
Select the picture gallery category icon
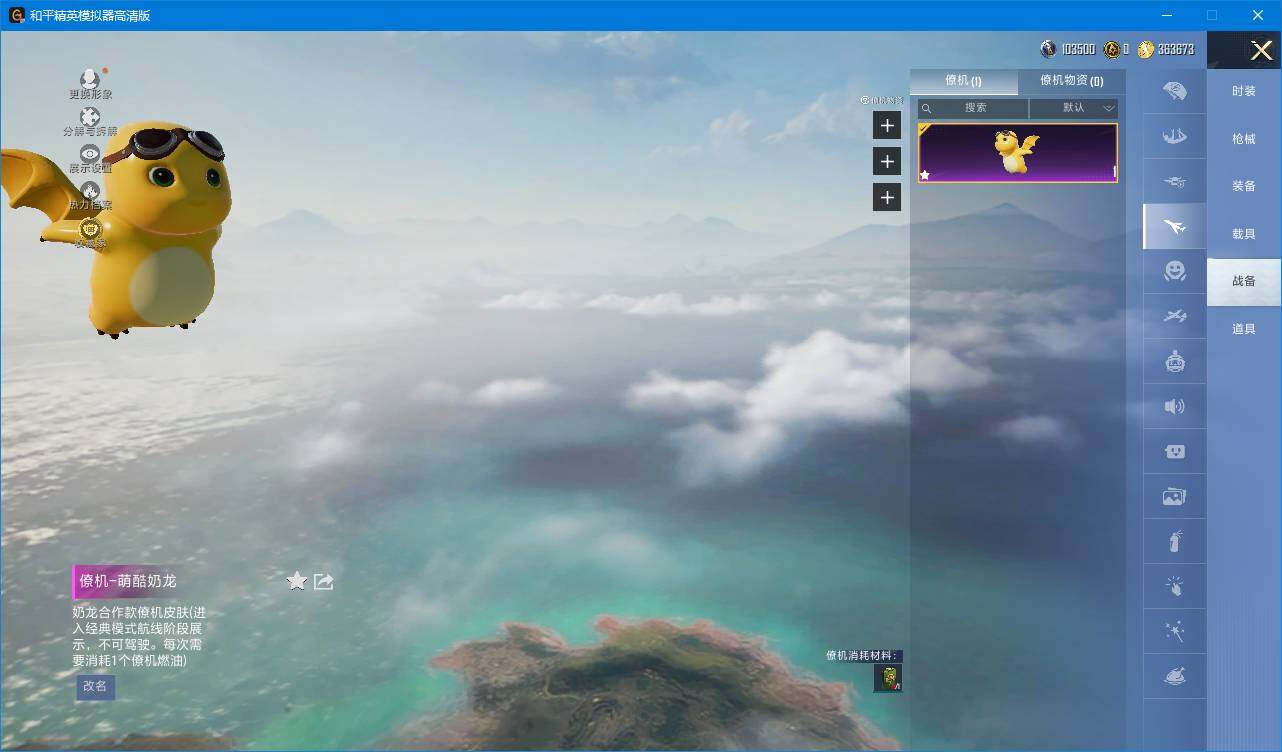[1175, 496]
